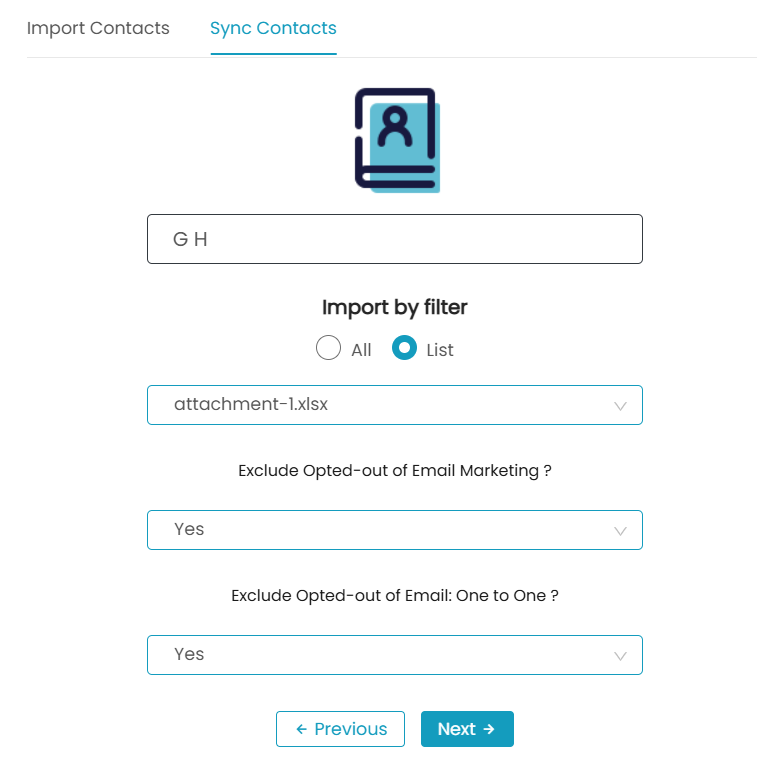The width and height of the screenshot is (783, 758).
Task: Click the chevron beside Email Marketing Yes
Action: tap(620, 531)
